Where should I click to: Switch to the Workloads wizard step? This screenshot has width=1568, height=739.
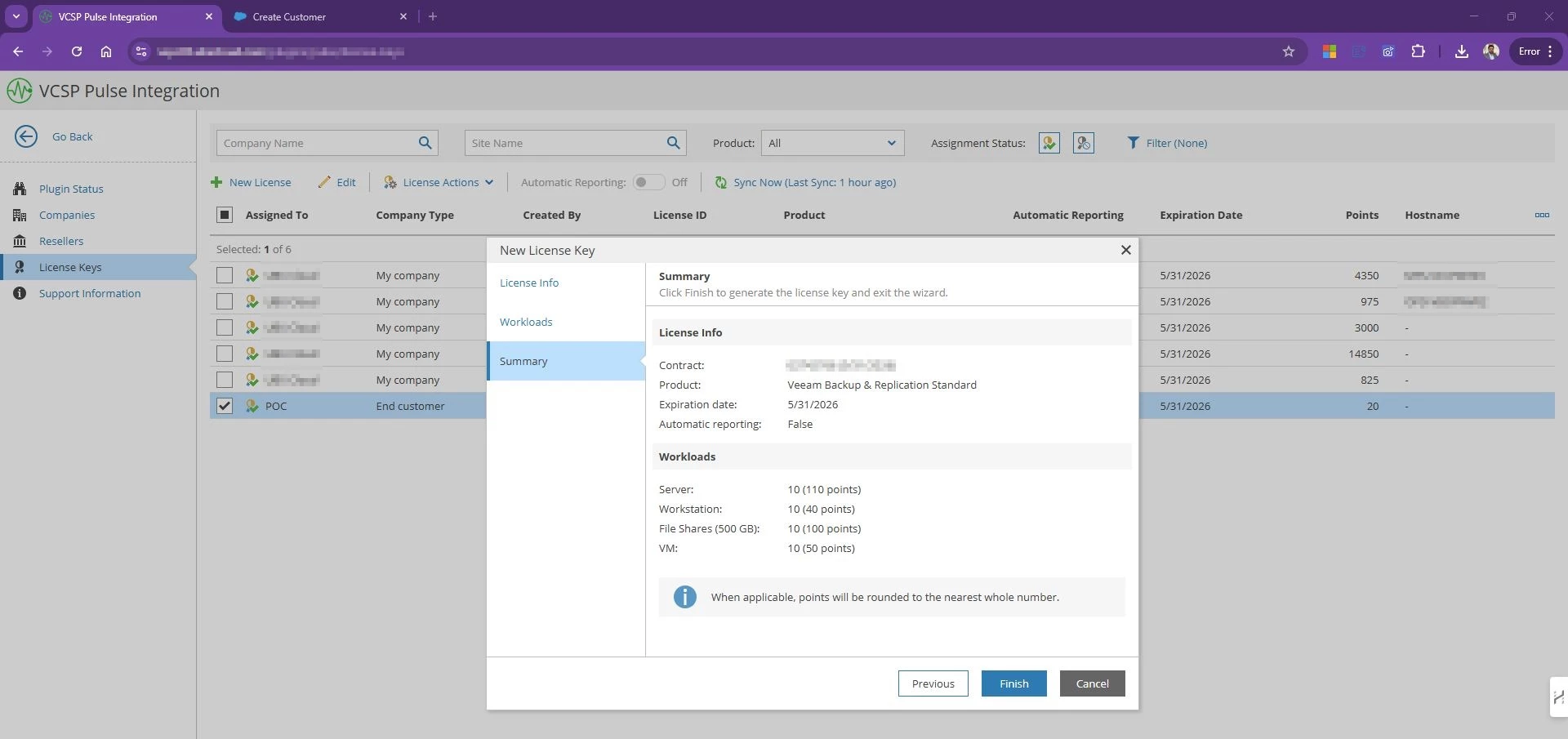pyautogui.click(x=526, y=322)
